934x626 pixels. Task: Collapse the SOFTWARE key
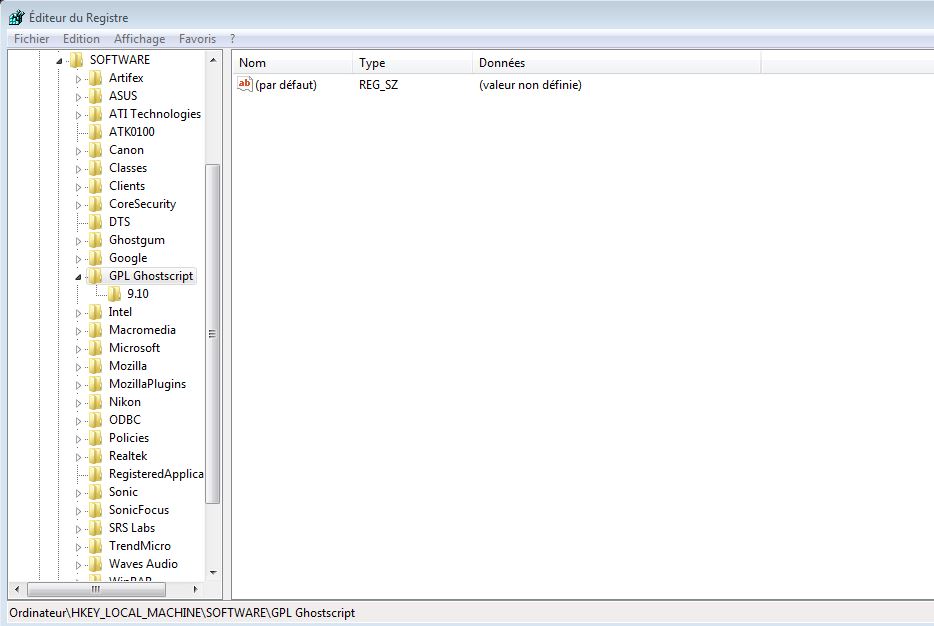(59, 61)
